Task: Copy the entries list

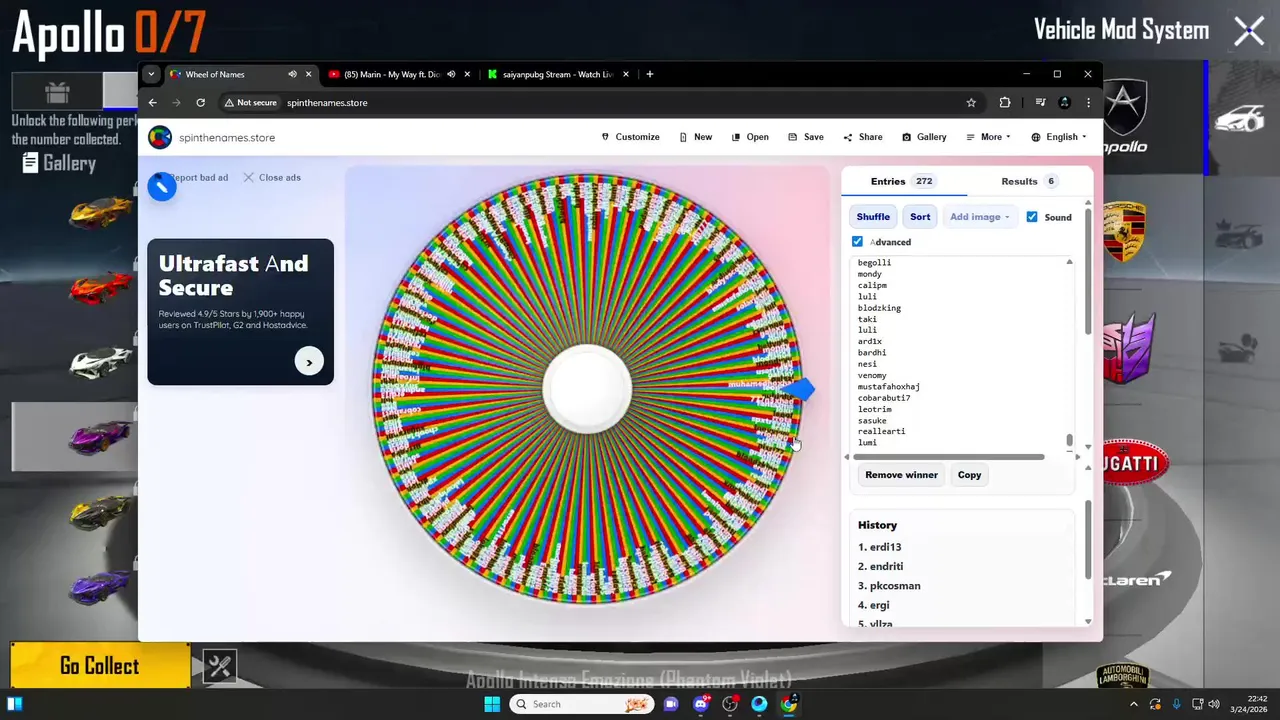Action: 969,475
